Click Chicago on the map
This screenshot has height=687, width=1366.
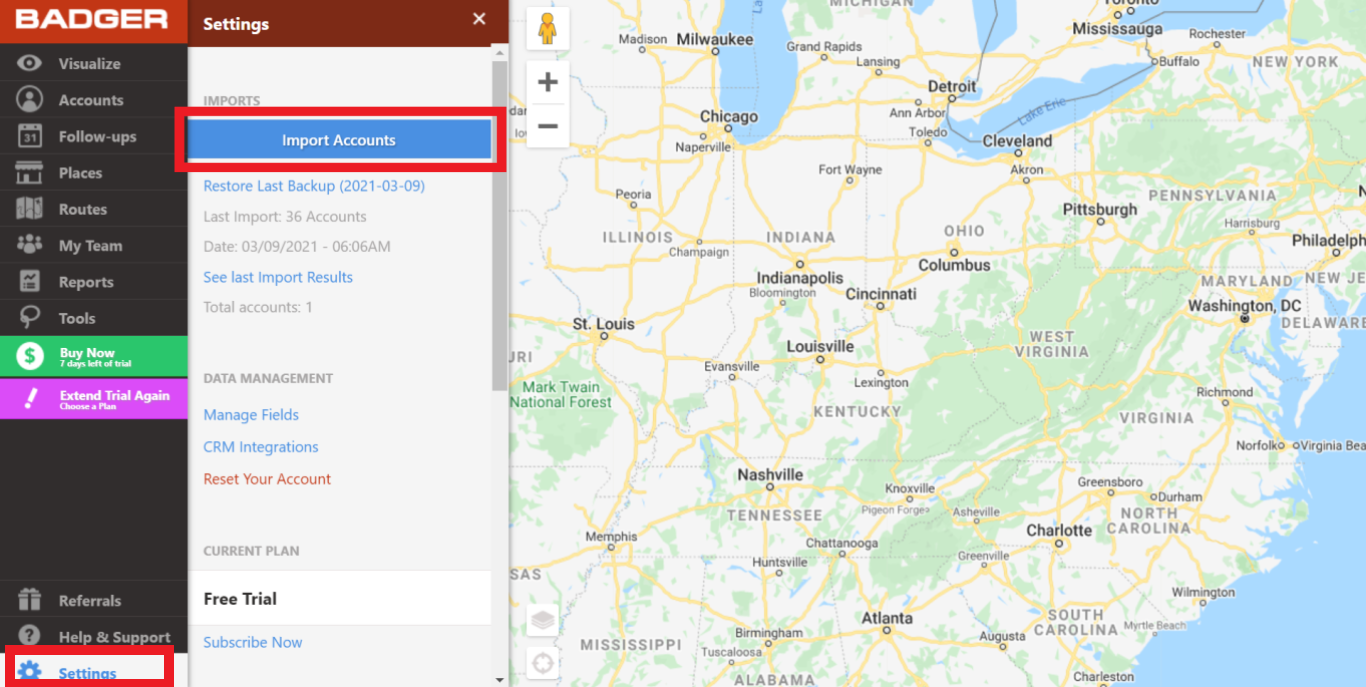(x=729, y=117)
